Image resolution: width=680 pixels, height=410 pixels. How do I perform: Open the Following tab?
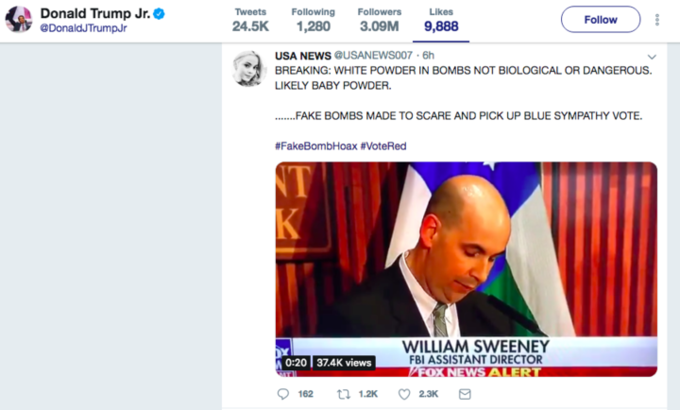[313, 20]
